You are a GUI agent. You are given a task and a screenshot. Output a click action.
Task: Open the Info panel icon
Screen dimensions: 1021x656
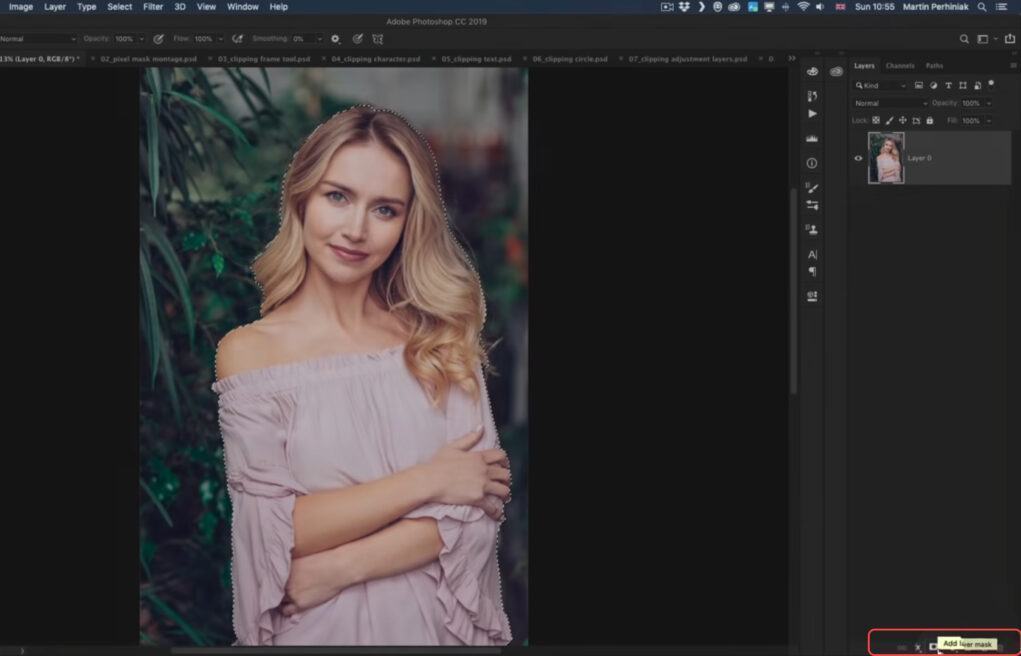coord(812,163)
